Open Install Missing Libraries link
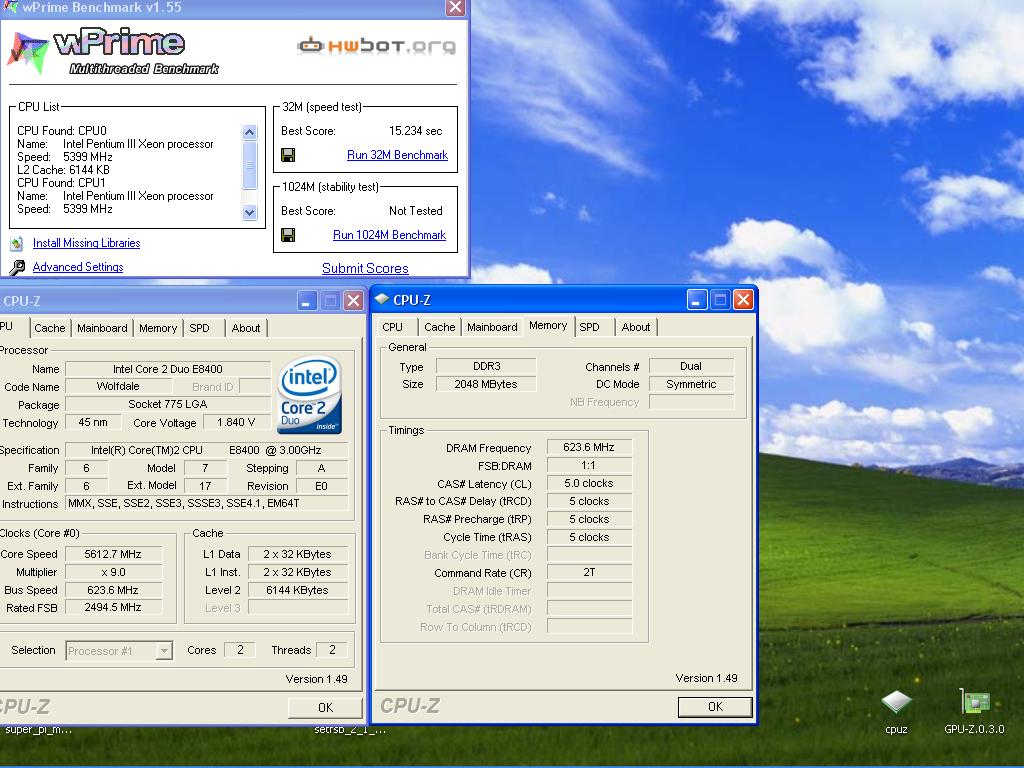Image resolution: width=1024 pixels, height=768 pixels. (x=86, y=243)
